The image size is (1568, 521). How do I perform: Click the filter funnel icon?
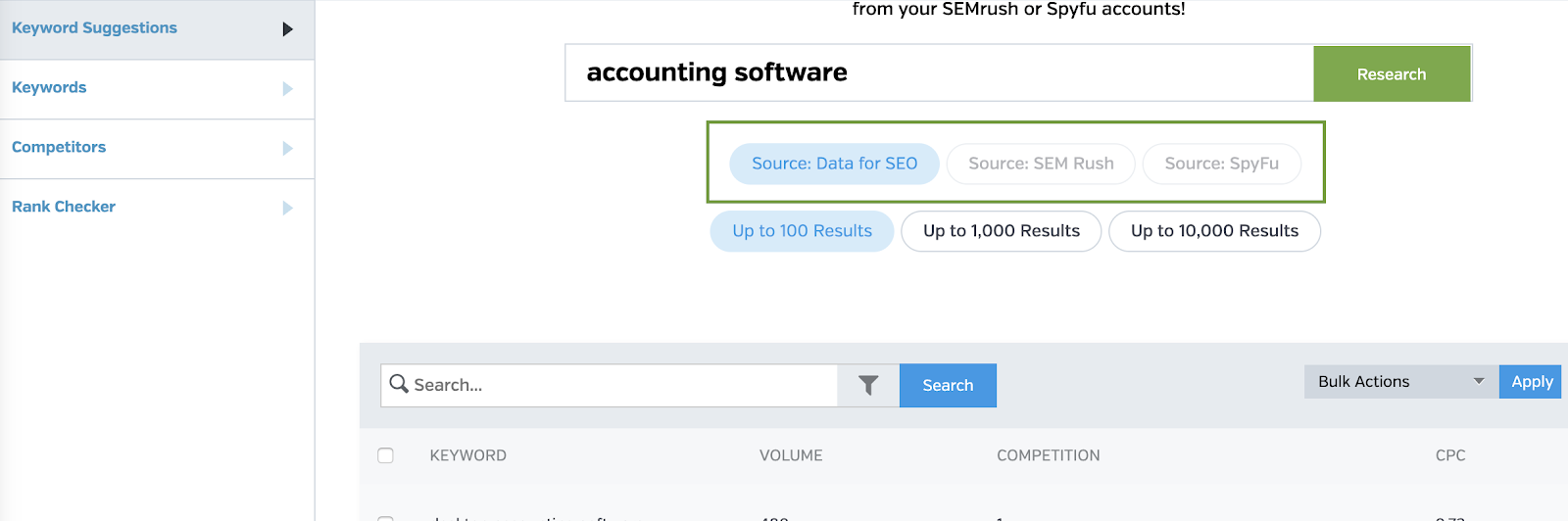(x=868, y=386)
